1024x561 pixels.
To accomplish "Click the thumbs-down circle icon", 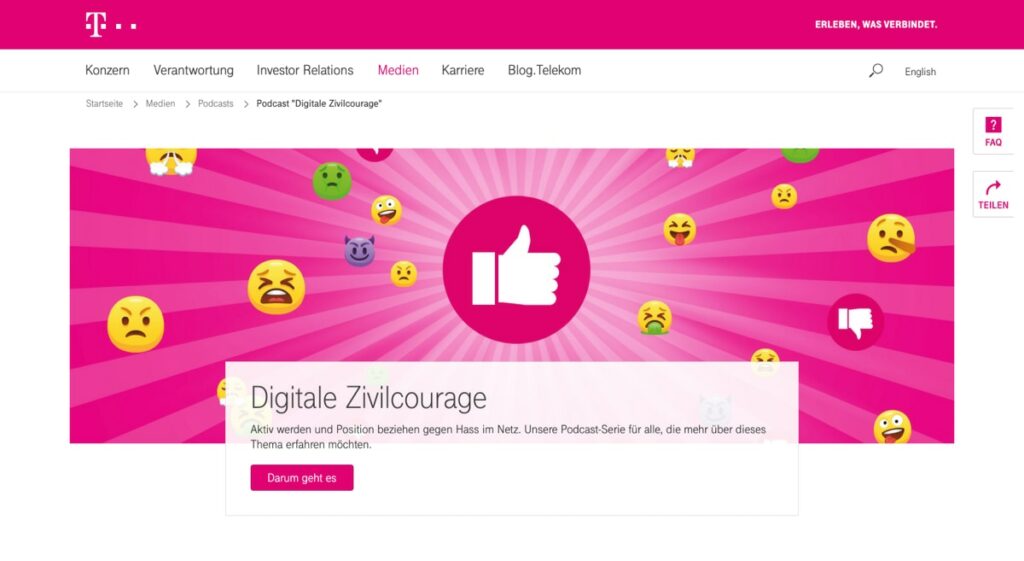I will tap(855, 321).
